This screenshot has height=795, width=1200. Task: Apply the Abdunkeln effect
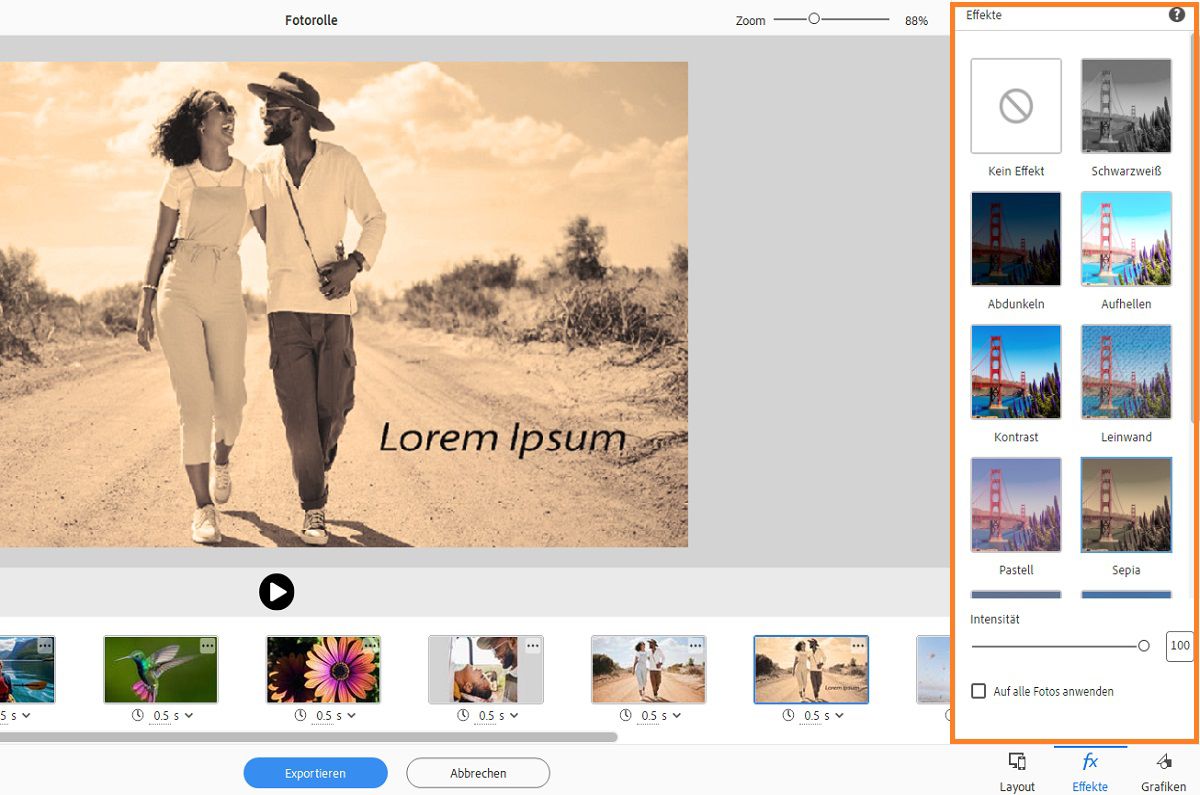pyautogui.click(x=1016, y=239)
